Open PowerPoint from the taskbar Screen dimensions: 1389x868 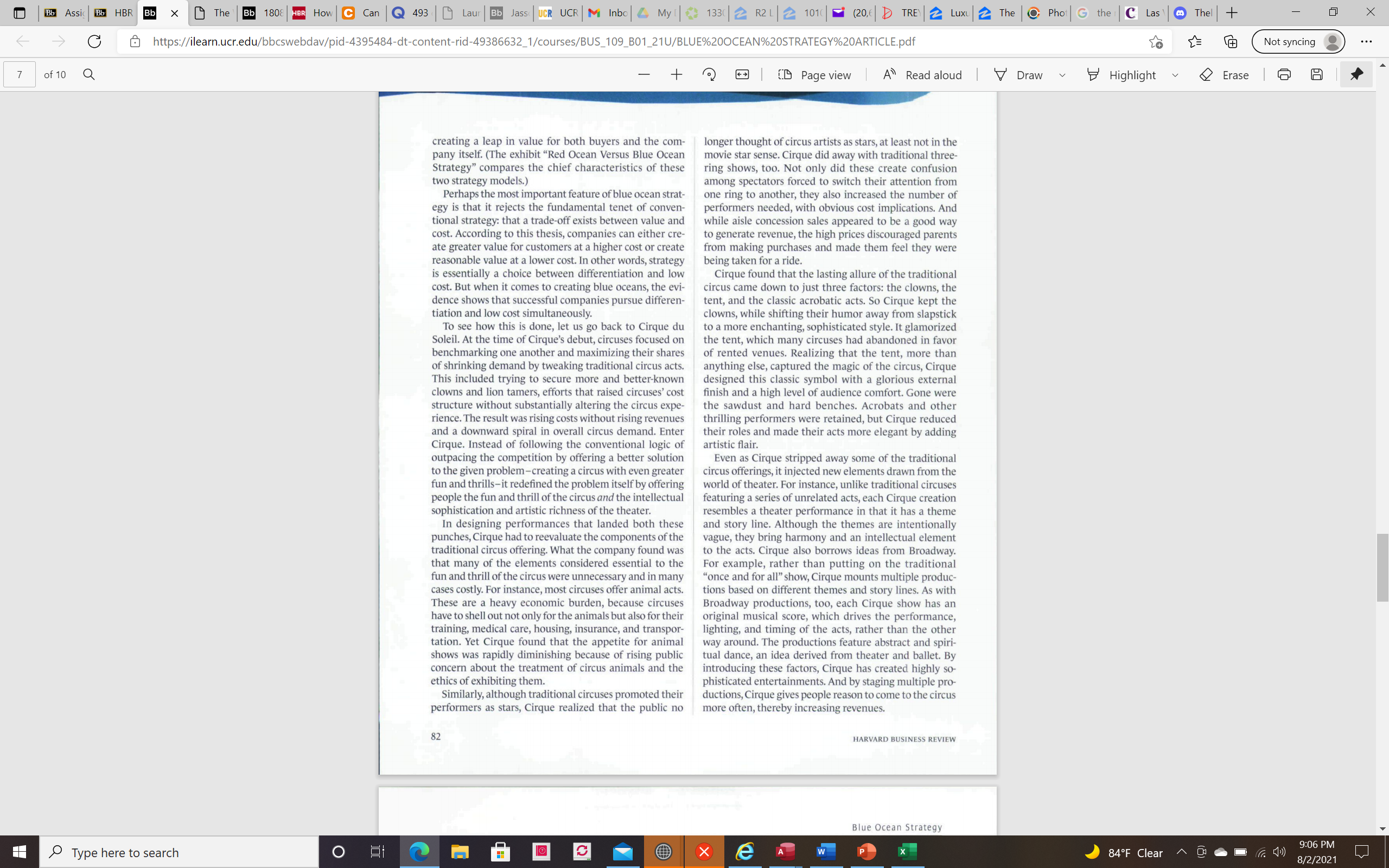point(866,852)
